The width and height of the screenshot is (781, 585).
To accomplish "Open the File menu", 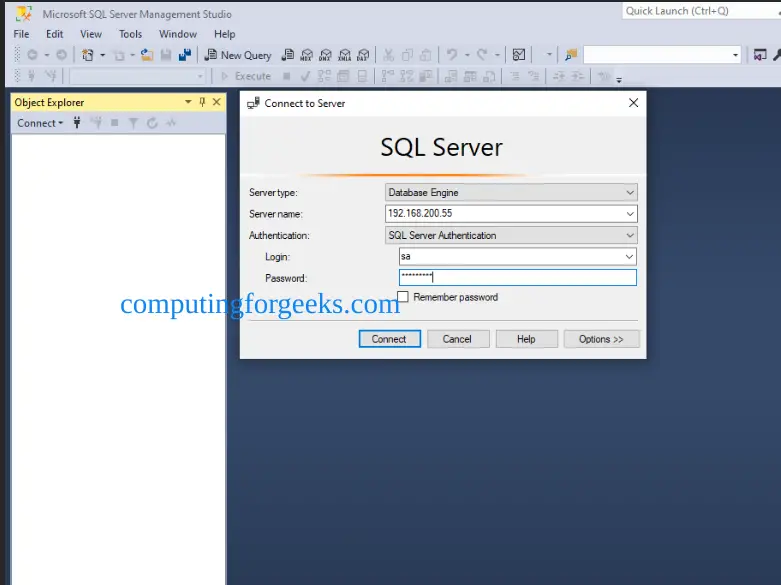I will (21, 34).
